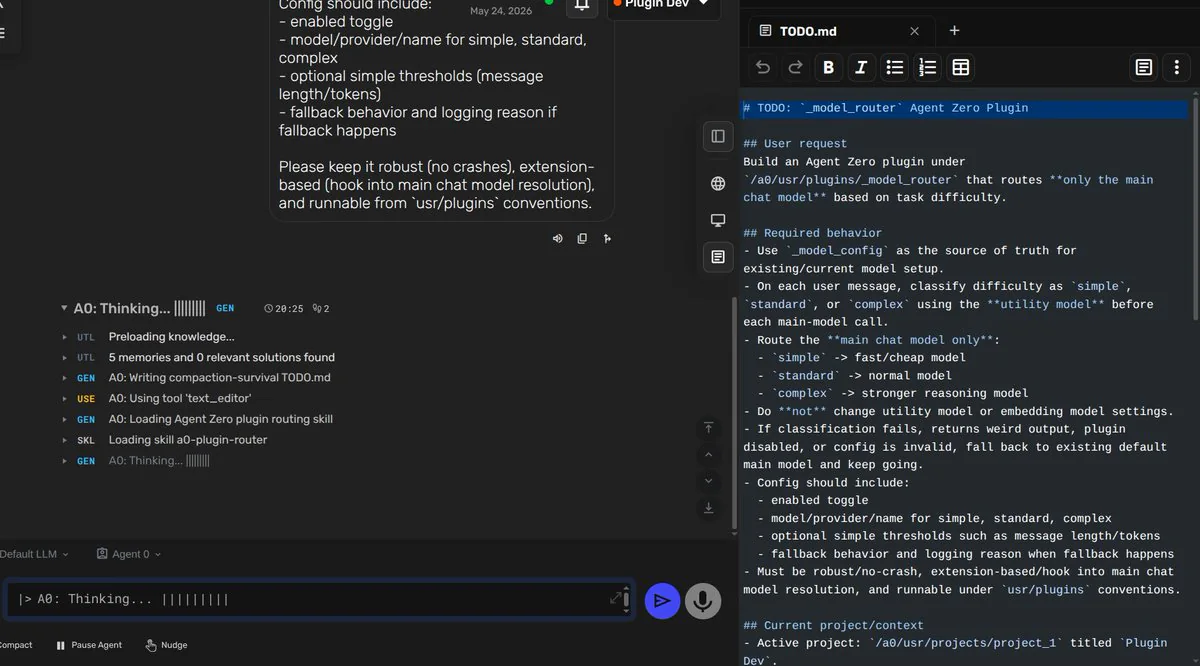Click the document view icon beside the three-dot menu

coord(1144,67)
